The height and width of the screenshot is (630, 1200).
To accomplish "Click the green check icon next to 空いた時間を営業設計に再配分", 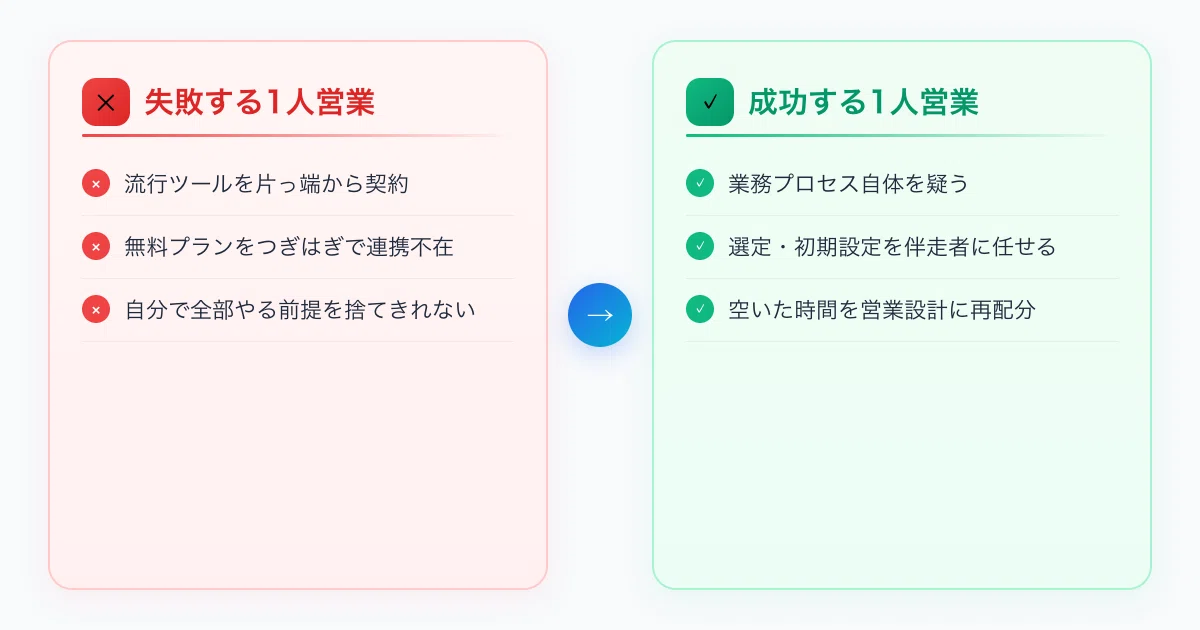I will 700,310.
